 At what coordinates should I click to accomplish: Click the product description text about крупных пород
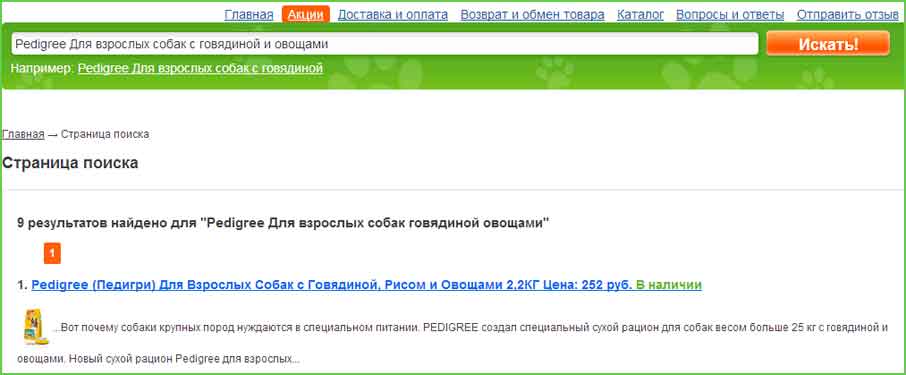point(452,343)
